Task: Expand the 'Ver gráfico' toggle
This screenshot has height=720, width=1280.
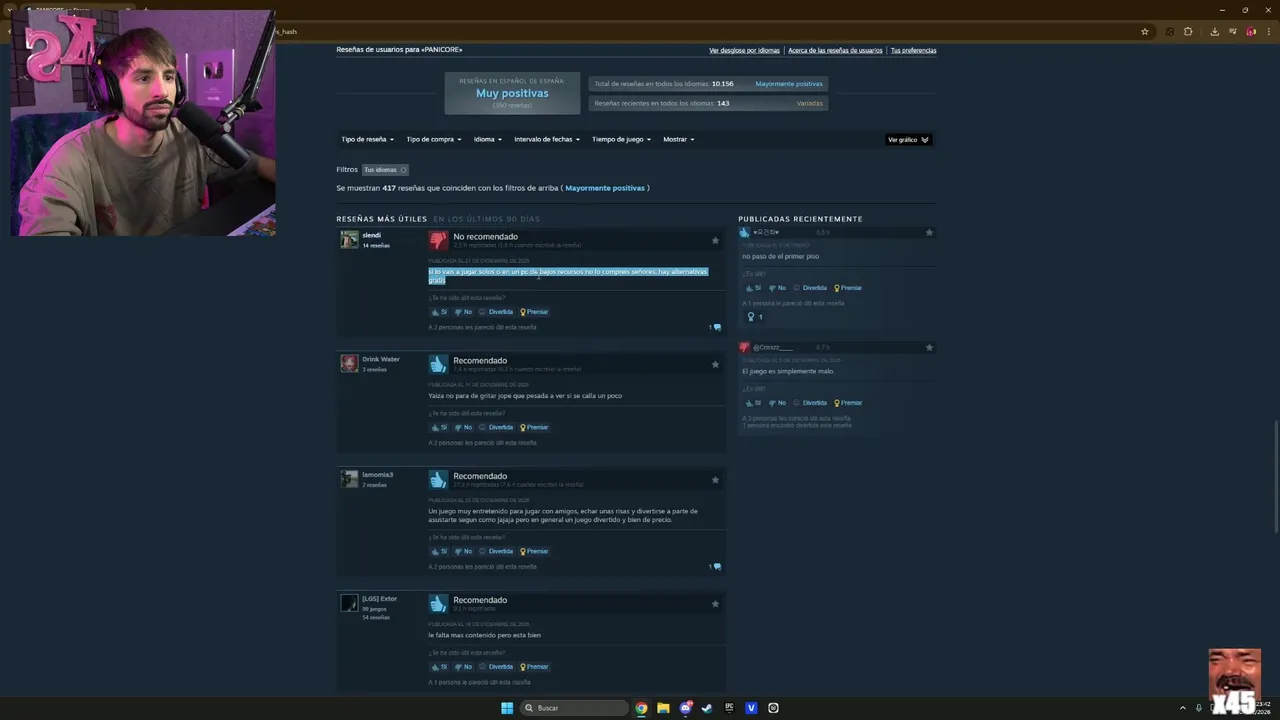Action: 909,140
